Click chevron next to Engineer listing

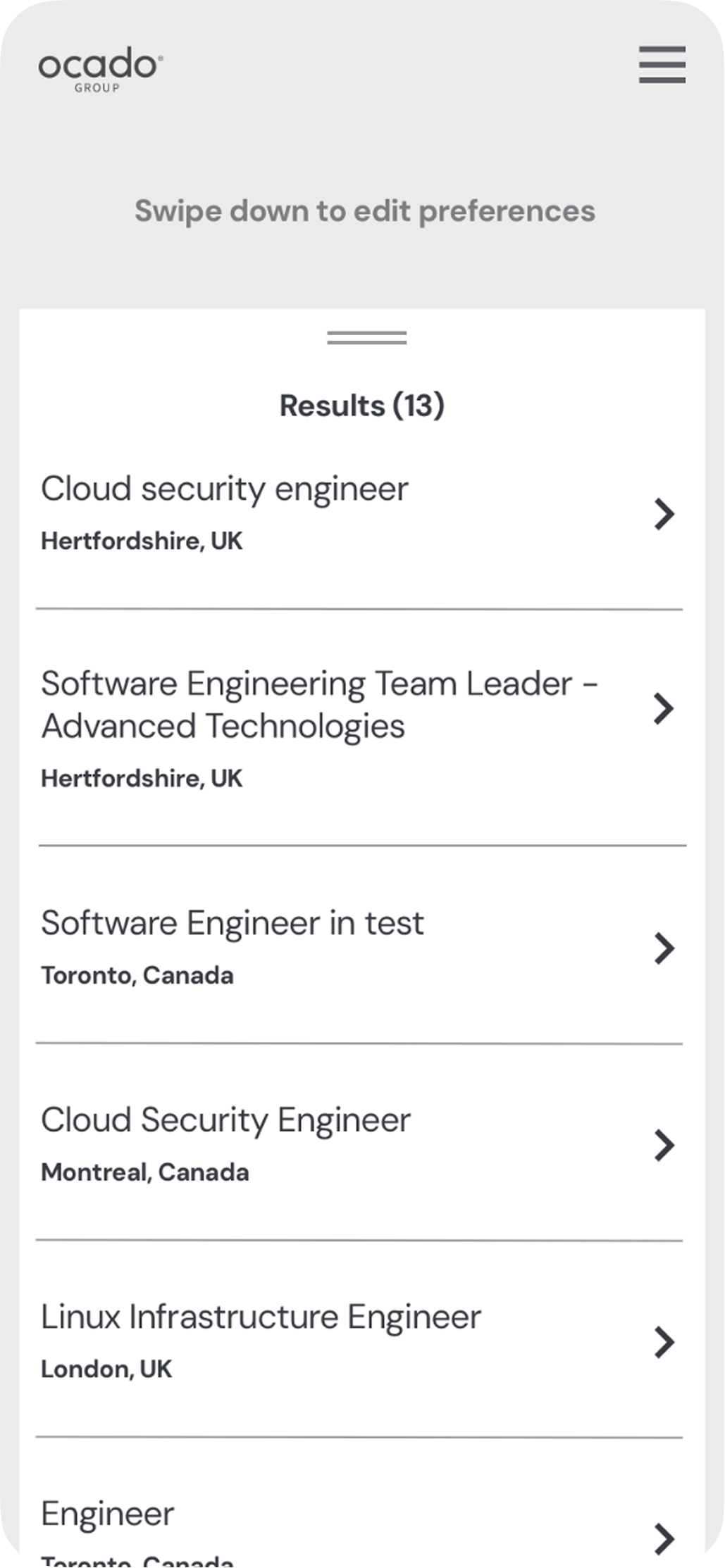pos(663,1538)
